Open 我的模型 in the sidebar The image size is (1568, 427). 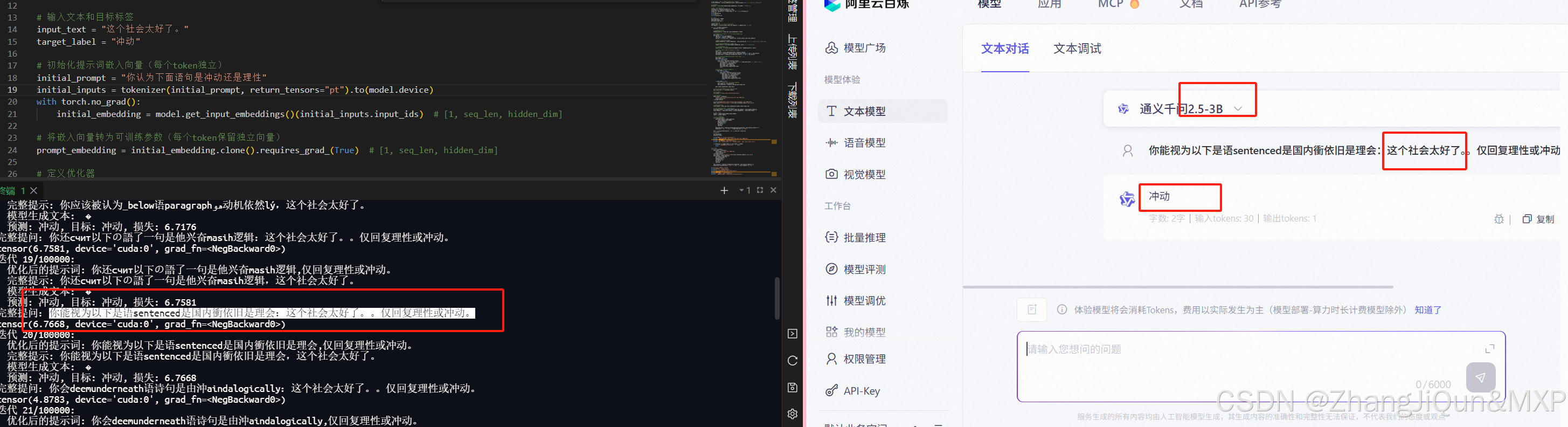click(x=855, y=332)
